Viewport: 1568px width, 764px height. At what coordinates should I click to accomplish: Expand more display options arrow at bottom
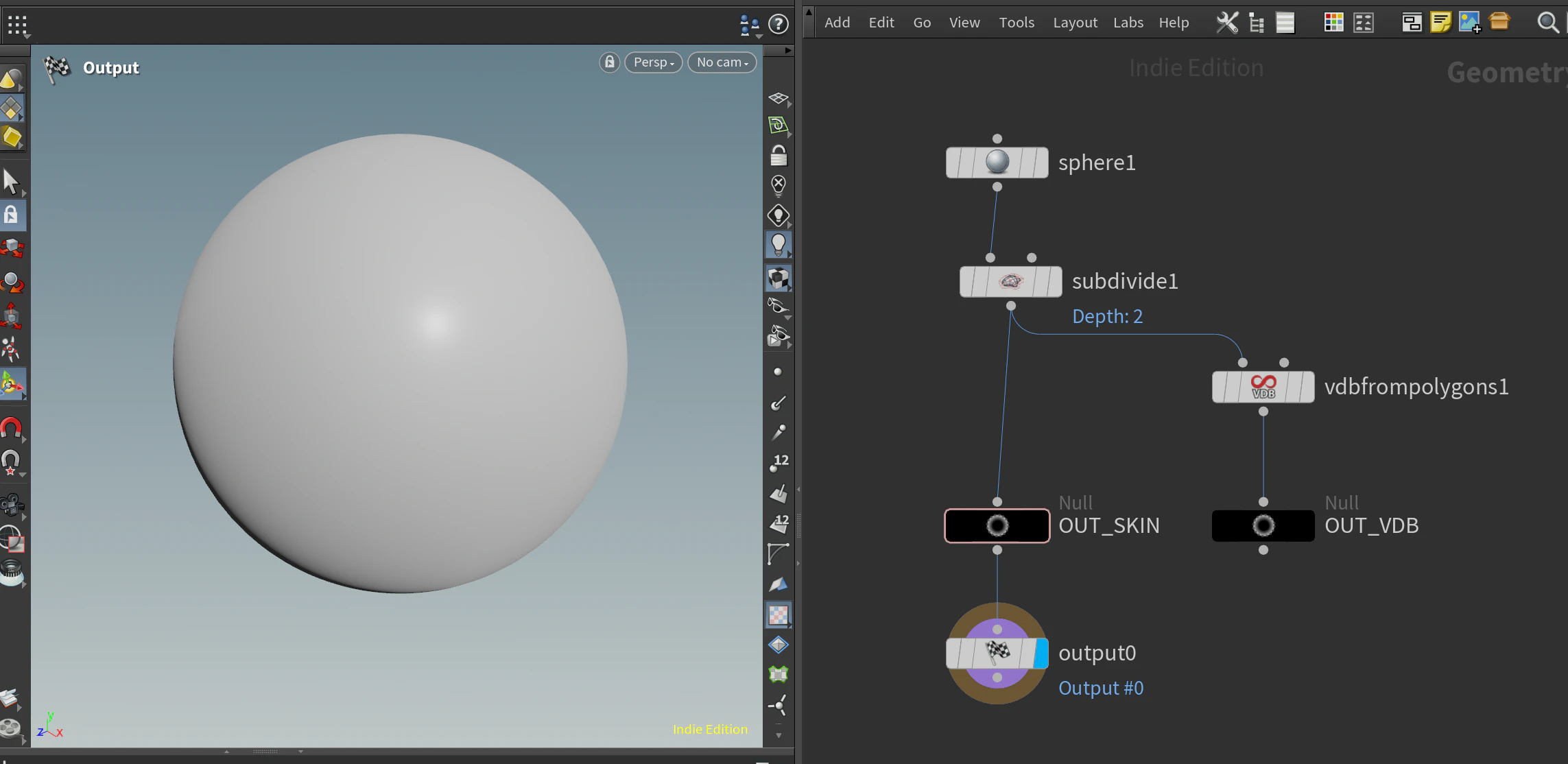(x=778, y=735)
